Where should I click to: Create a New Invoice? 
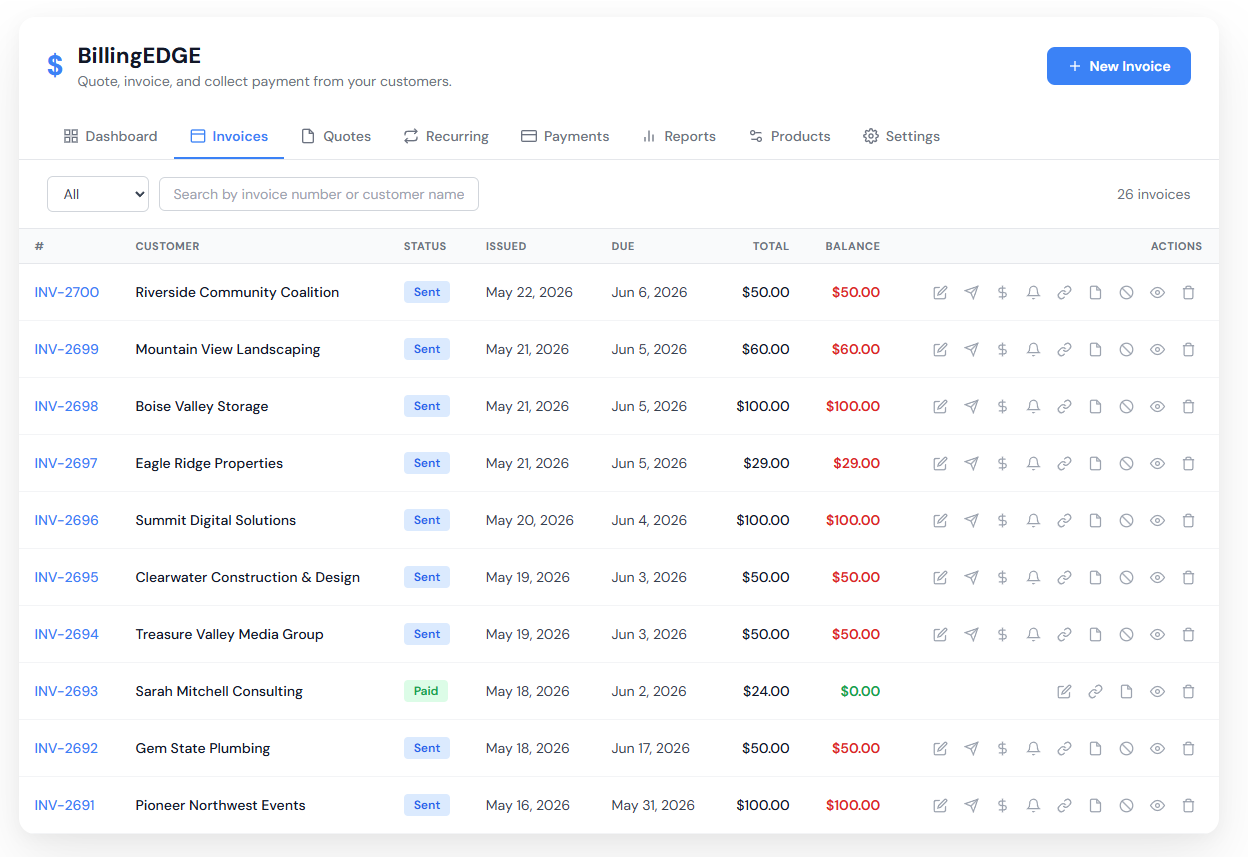pyautogui.click(x=1119, y=66)
